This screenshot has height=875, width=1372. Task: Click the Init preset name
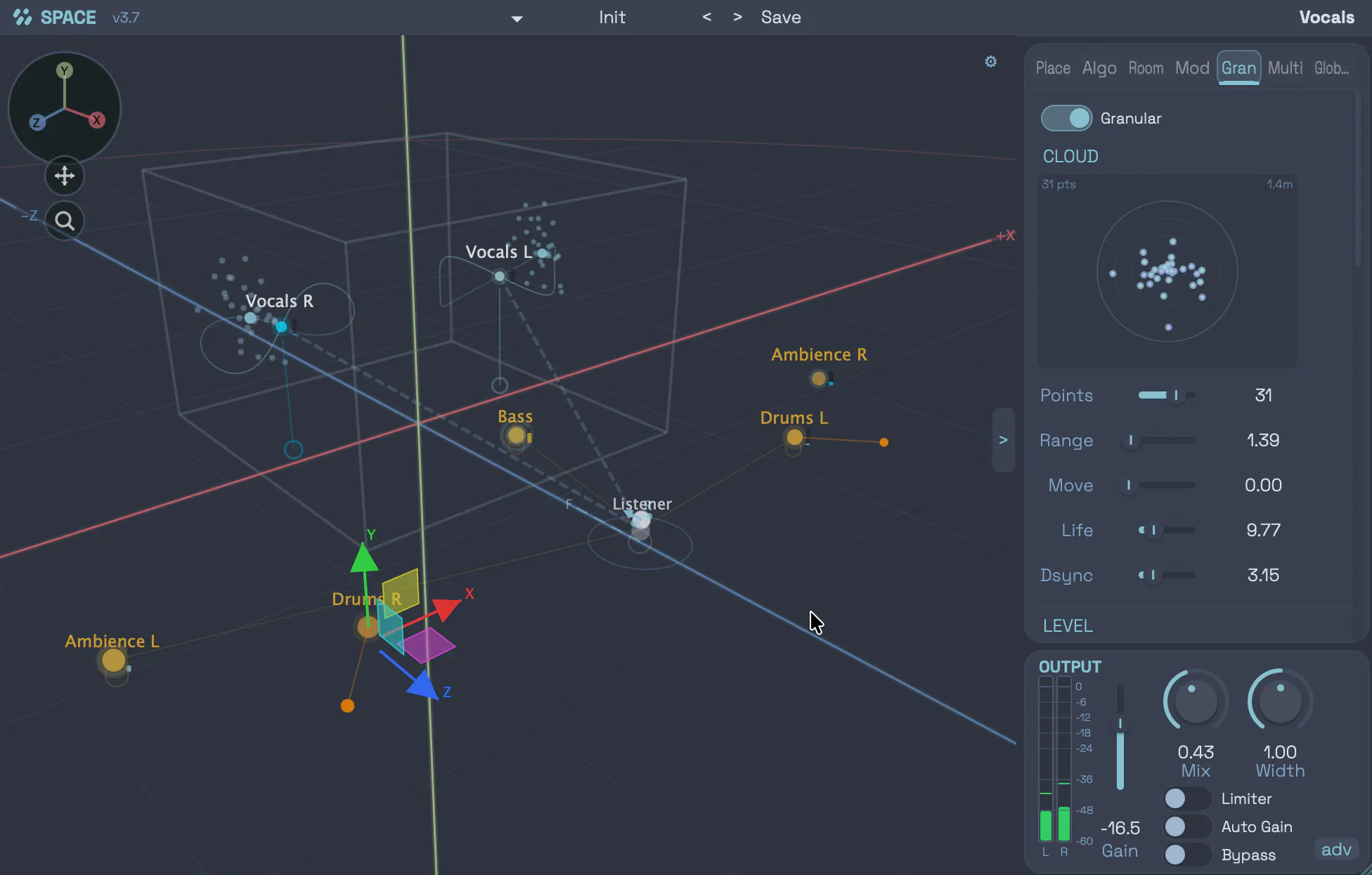pyautogui.click(x=612, y=17)
